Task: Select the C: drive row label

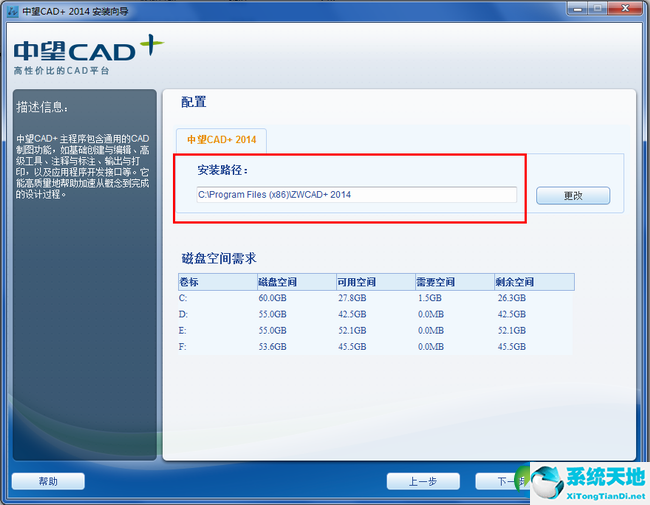Action: pyautogui.click(x=183, y=298)
